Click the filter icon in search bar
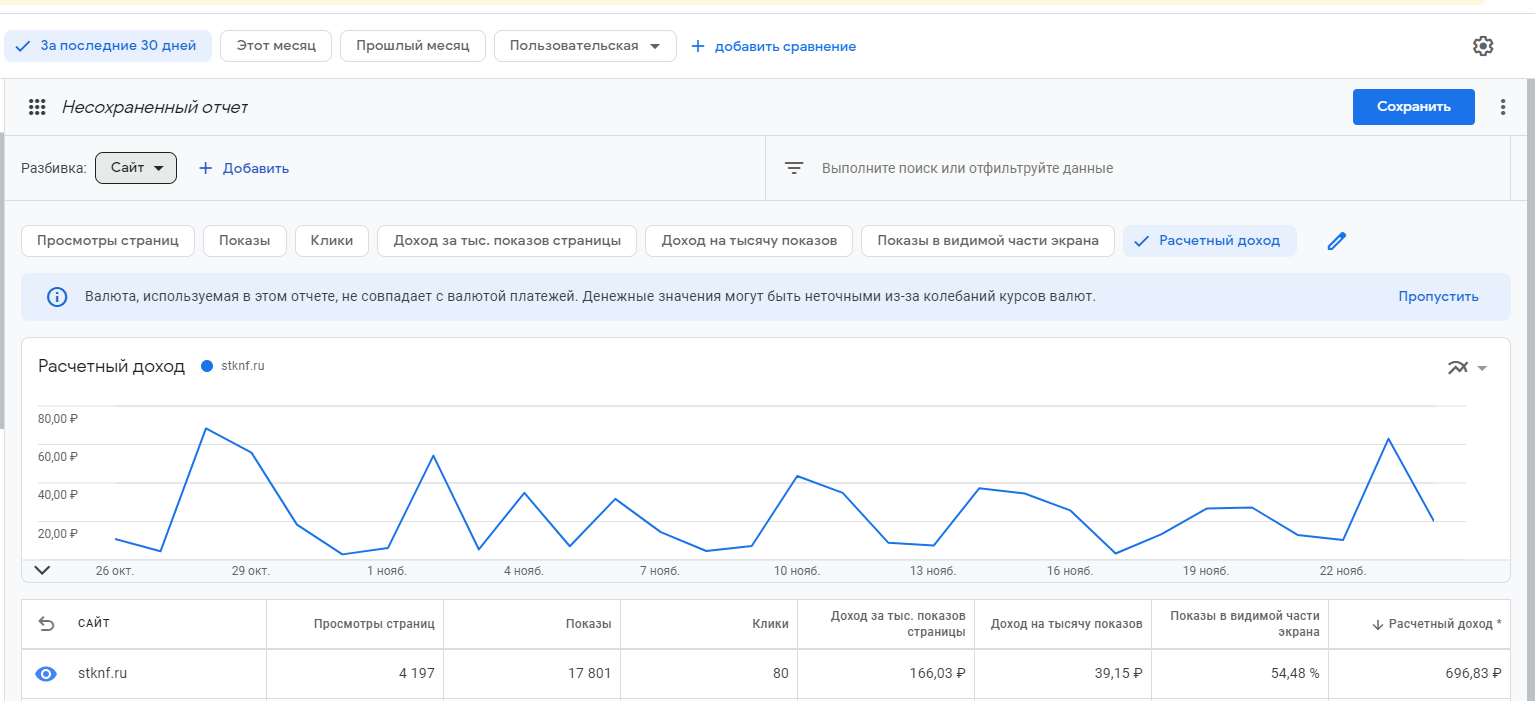This screenshot has height=701, width=1535. (794, 168)
